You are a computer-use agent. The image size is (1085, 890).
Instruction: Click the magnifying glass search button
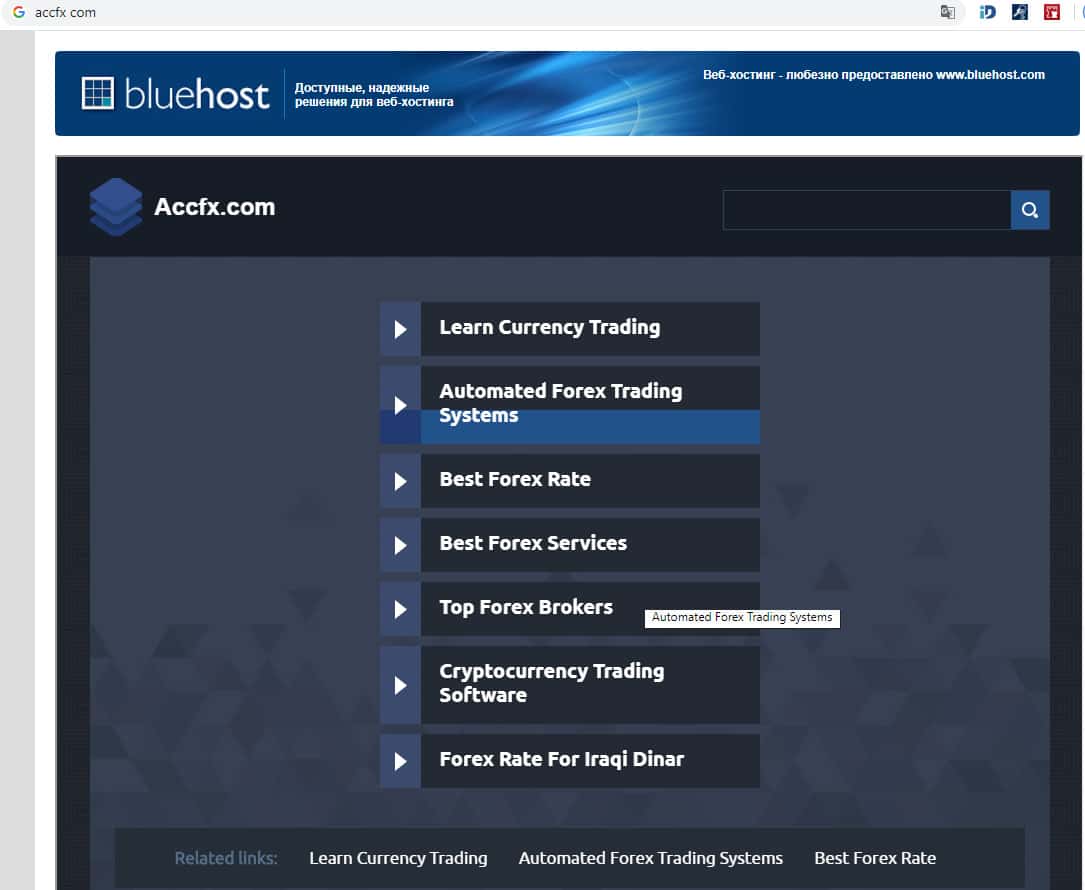(1030, 210)
